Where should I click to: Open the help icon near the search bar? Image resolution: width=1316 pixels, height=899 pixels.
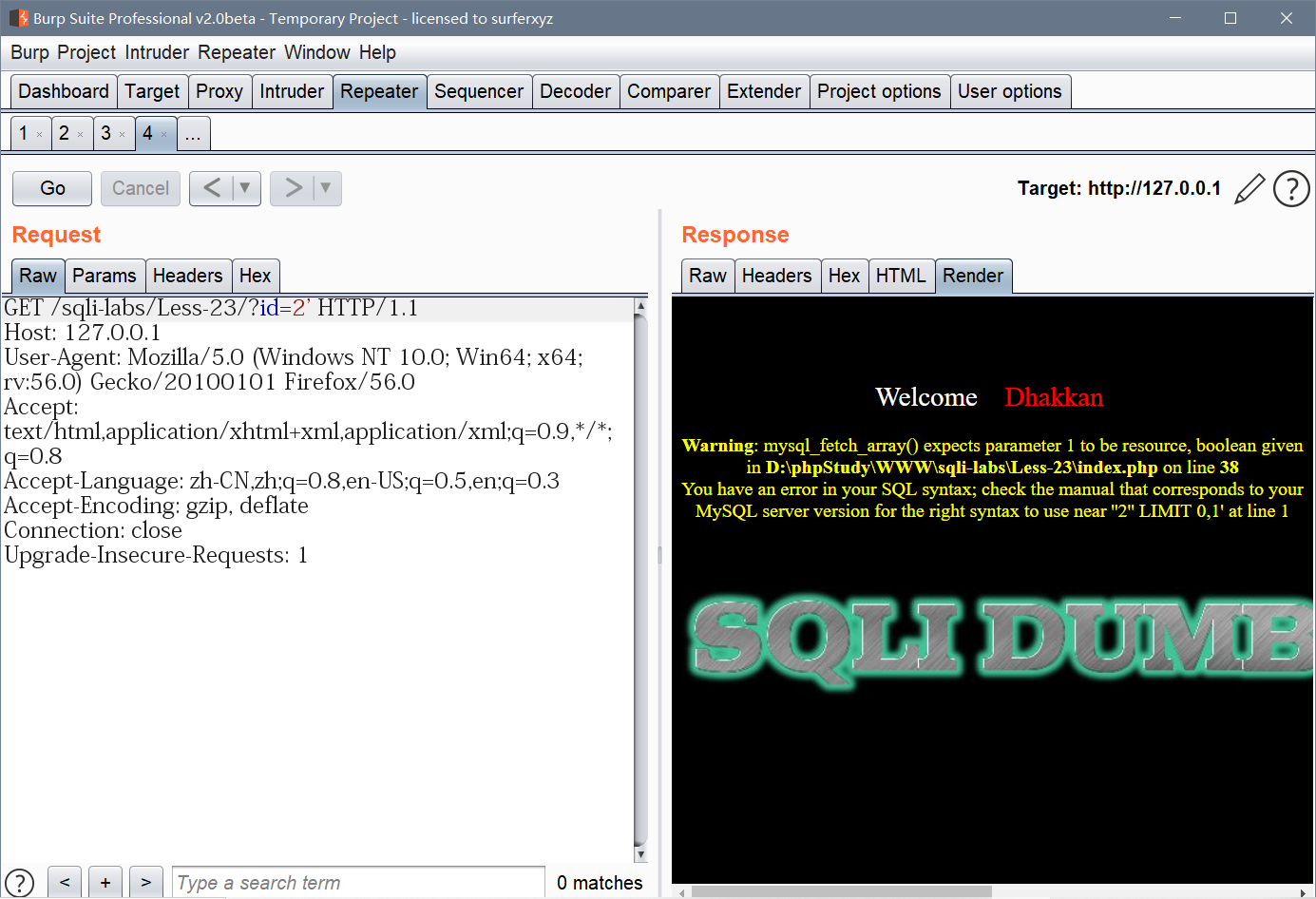[19, 883]
